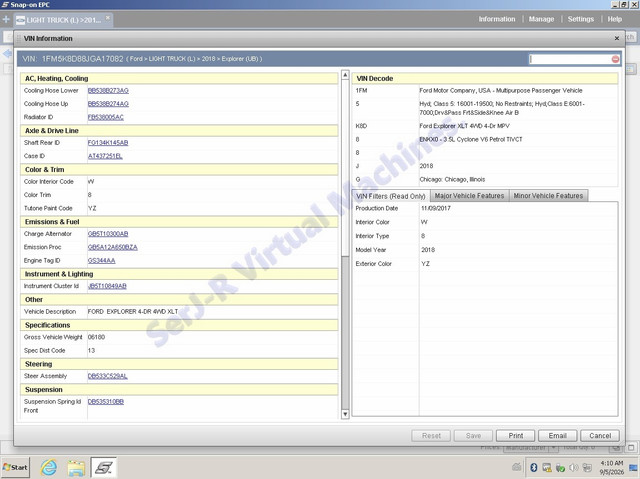The image size is (640, 479).
Task: Click Snap-on EPC taskbar icon
Action: (x=104, y=468)
